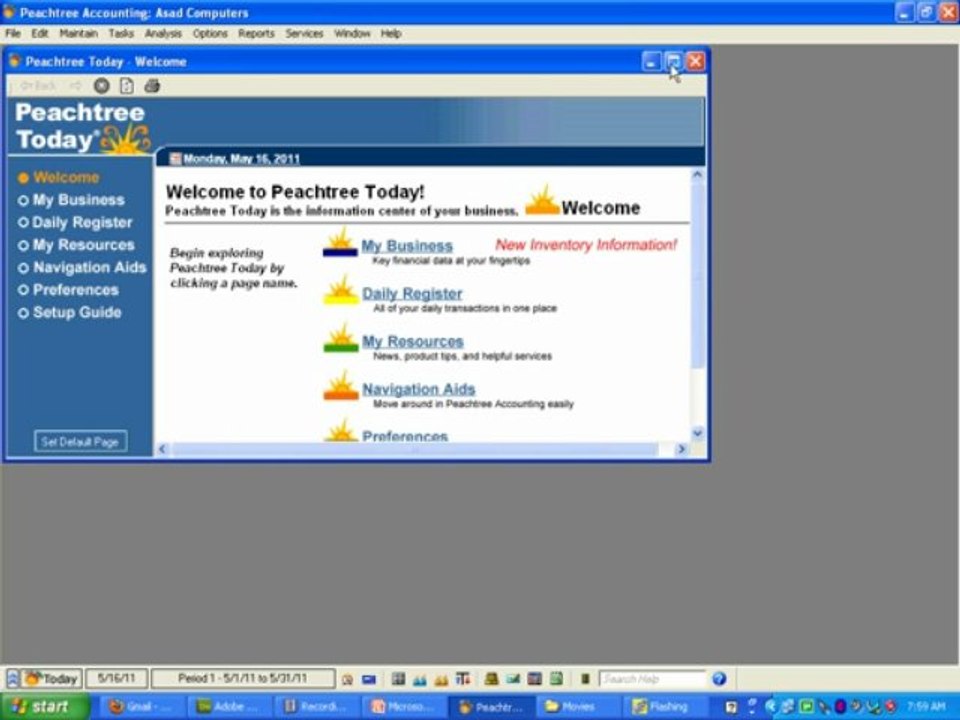Switch to the Flashing taskbar window
This screenshot has width=960, height=720.
[666, 707]
